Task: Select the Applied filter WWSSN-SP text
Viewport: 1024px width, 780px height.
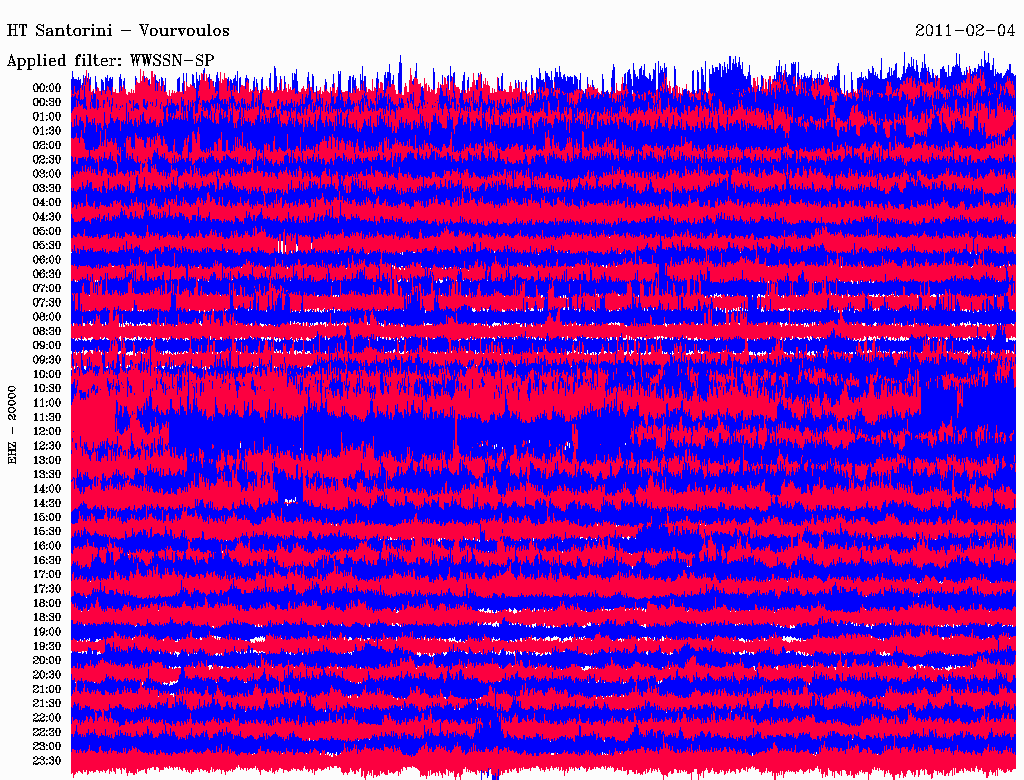Action: pyautogui.click(x=110, y=60)
